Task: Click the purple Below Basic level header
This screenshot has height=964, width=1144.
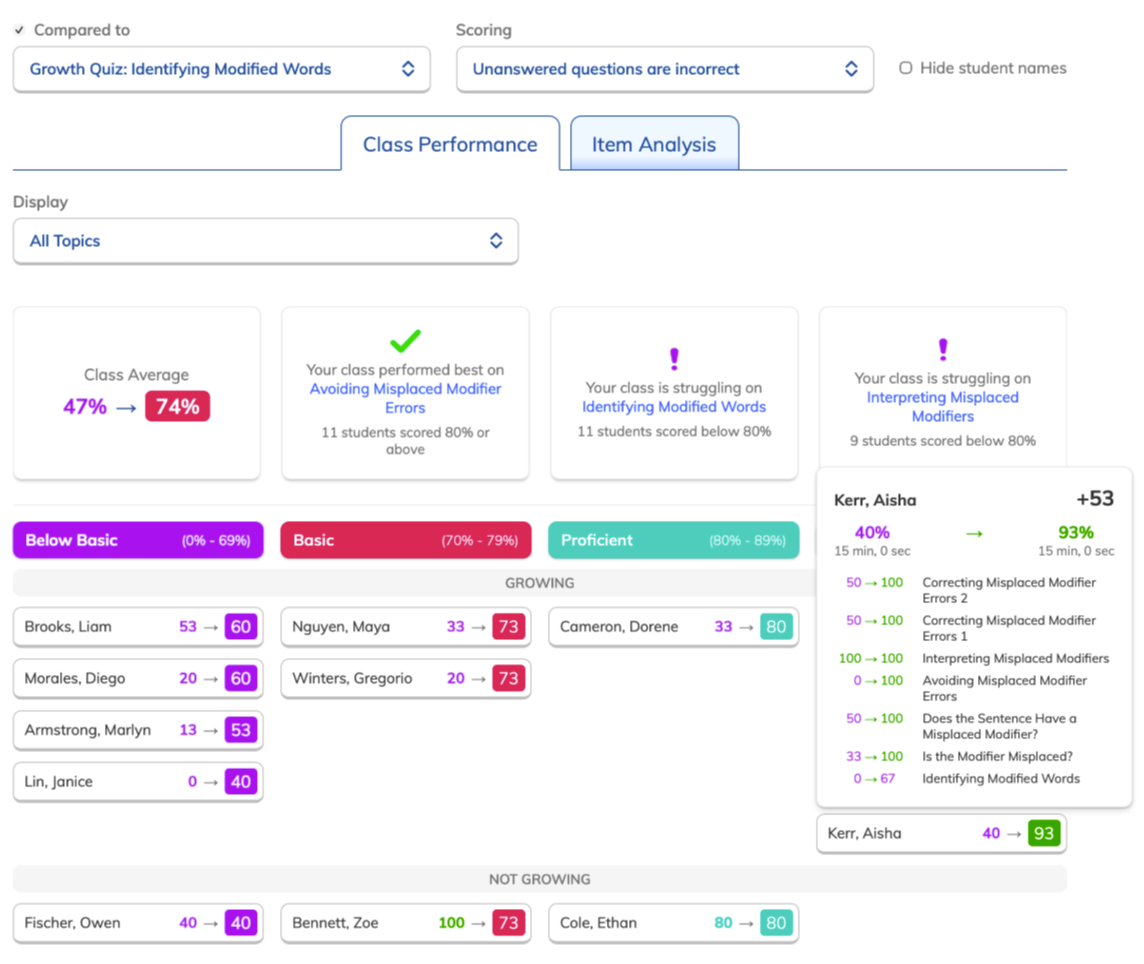Action: 138,540
